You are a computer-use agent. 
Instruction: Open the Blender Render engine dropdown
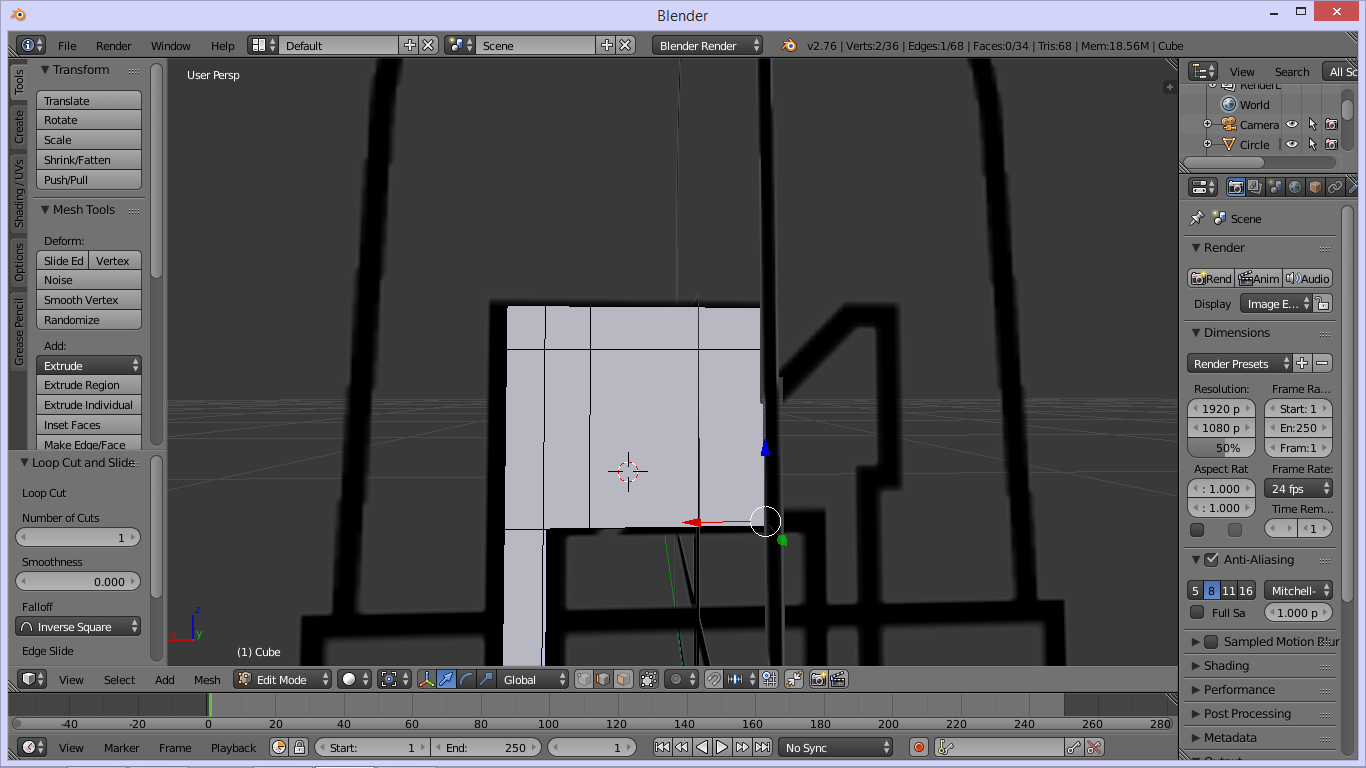point(707,45)
